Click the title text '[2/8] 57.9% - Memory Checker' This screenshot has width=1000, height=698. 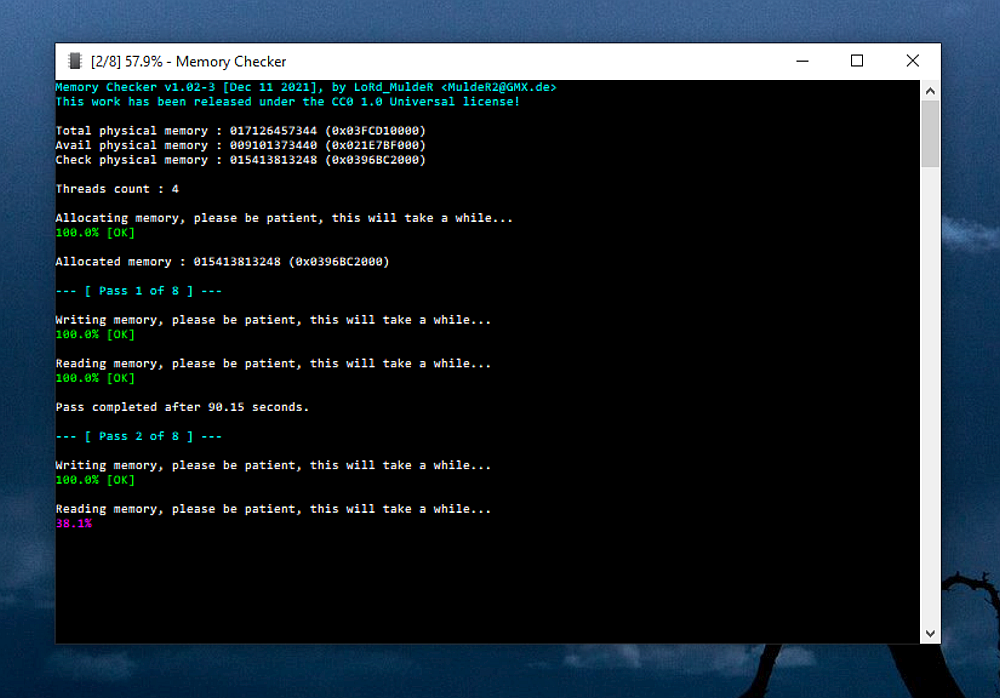pos(188,62)
